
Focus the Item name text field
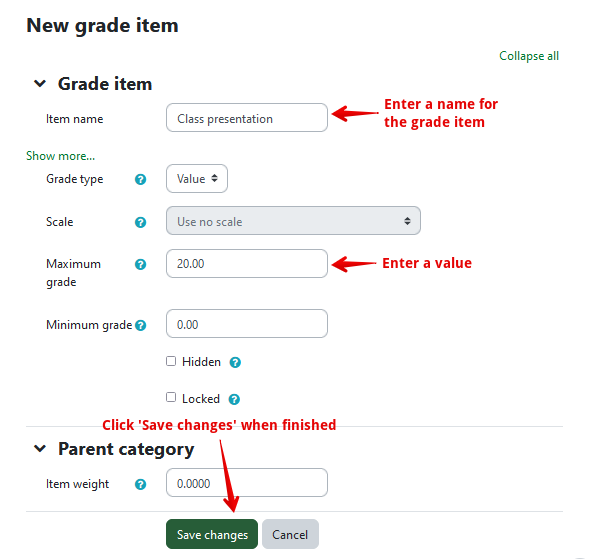pyautogui.click(x=246, y=118)
